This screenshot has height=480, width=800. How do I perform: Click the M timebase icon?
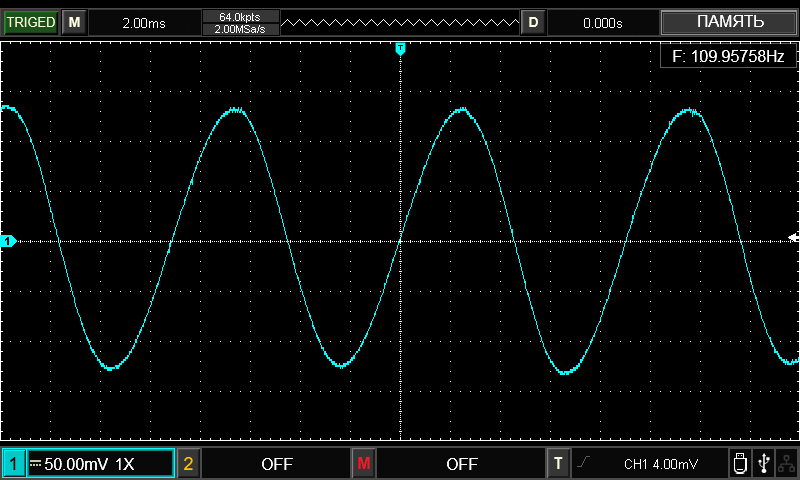coord(75,22)
